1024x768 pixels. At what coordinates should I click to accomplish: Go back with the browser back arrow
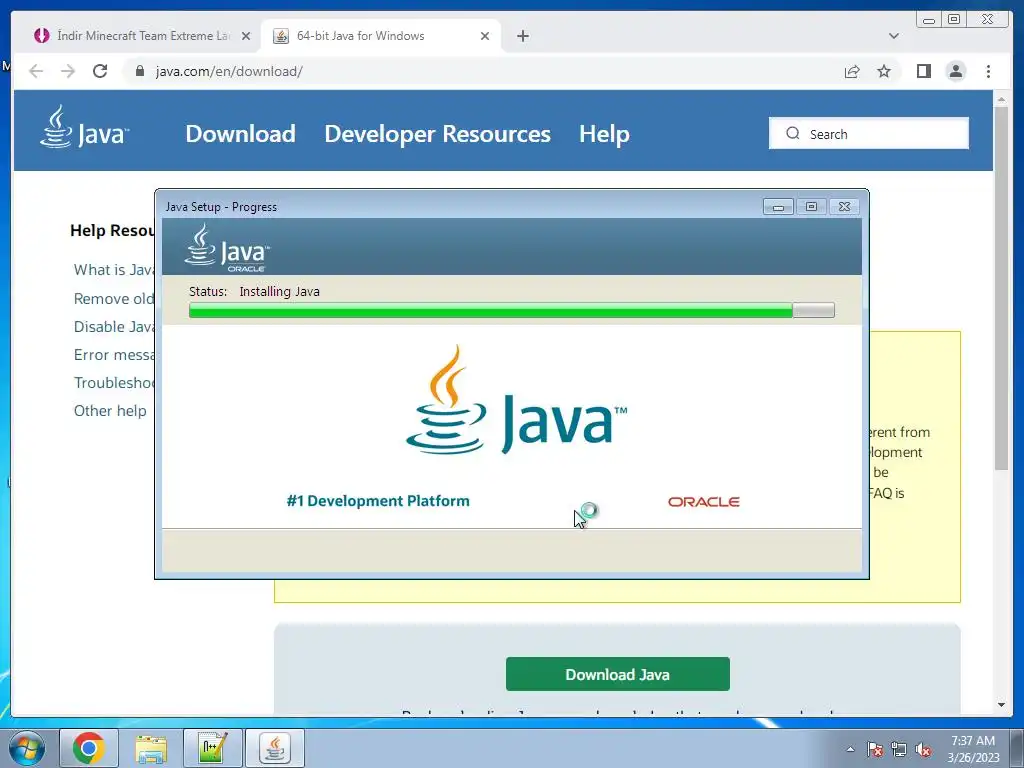coord(37,71)
